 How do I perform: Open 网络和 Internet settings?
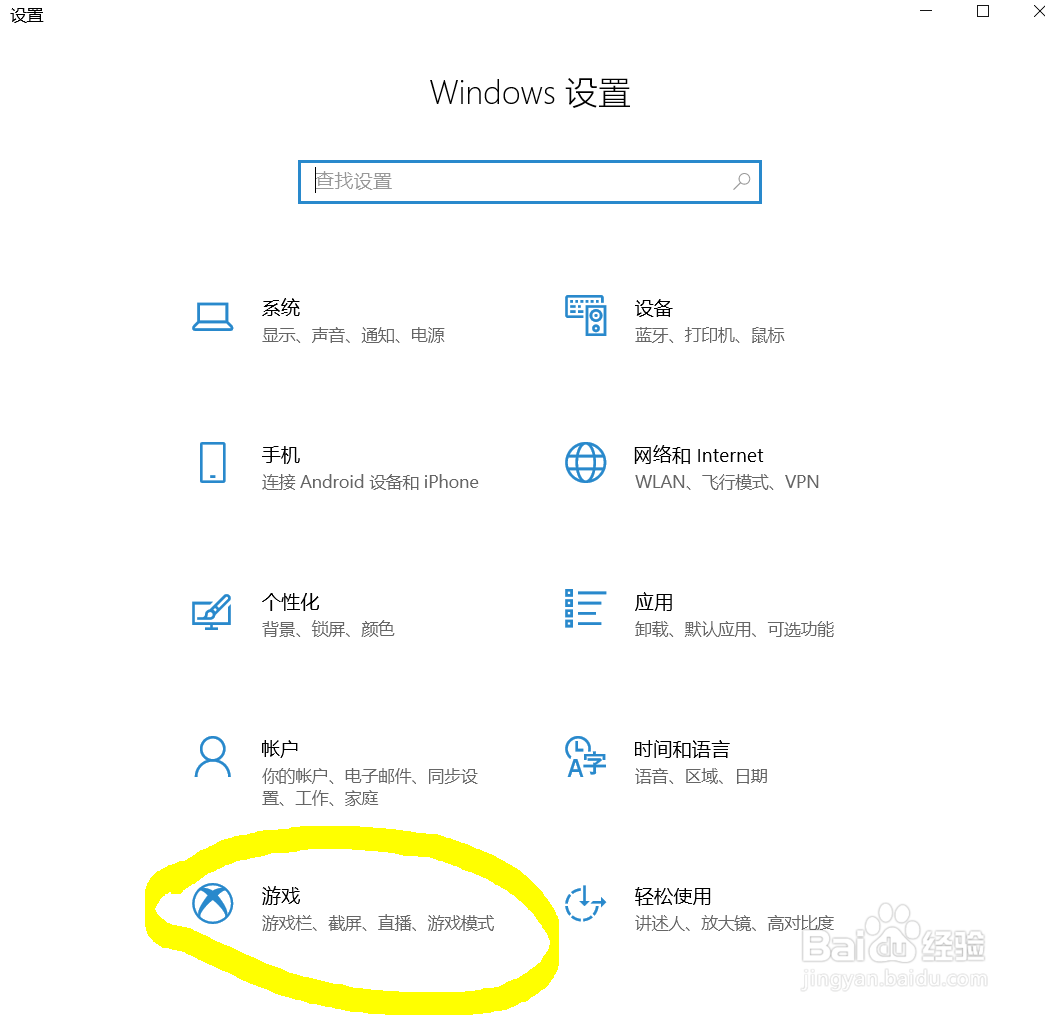tap(698, 455)
